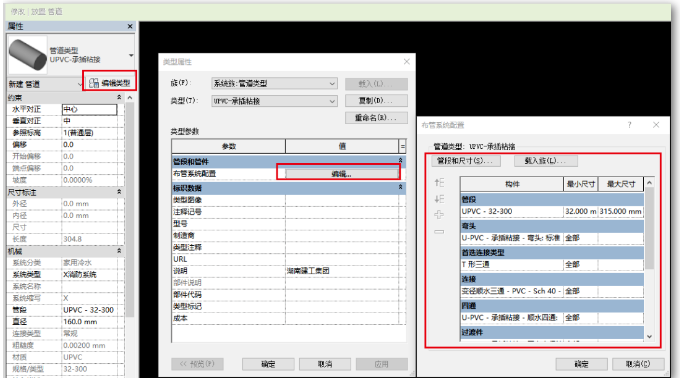Click the max size 315.000 mm cell

point(621,211)
